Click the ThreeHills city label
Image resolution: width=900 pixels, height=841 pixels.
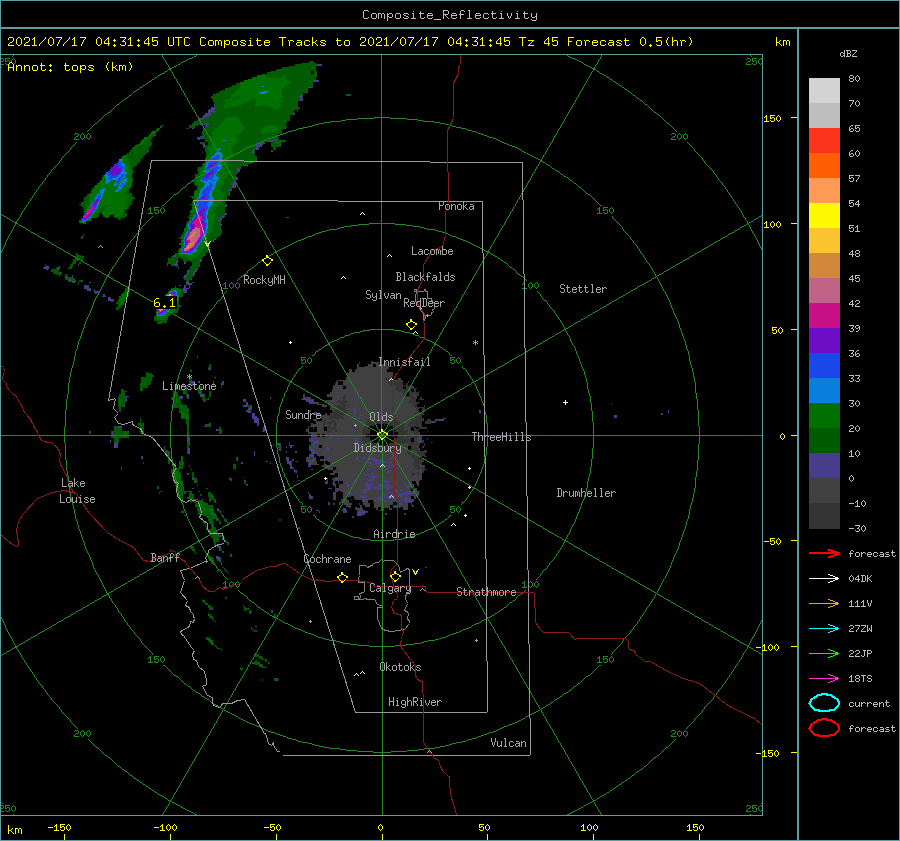coord(501,437)
